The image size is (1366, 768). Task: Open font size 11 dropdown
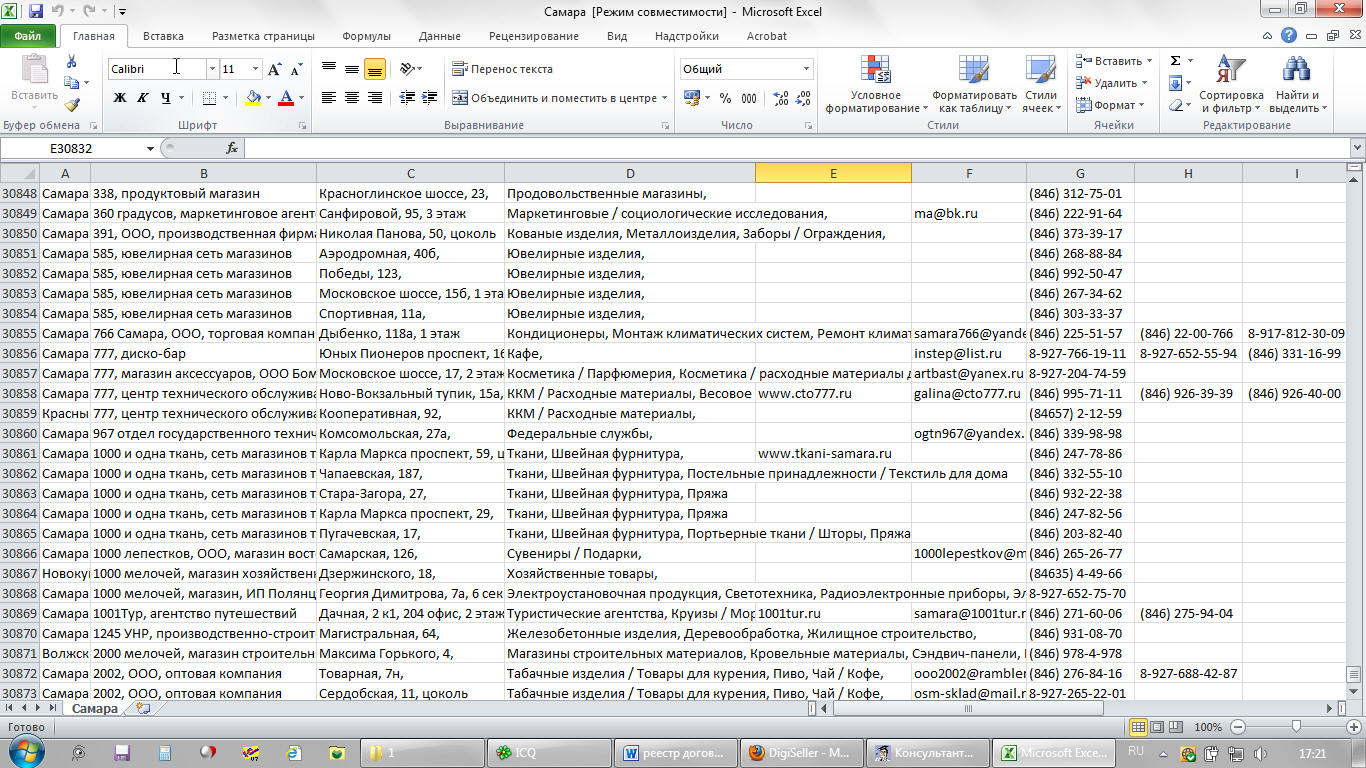[255, 69]
